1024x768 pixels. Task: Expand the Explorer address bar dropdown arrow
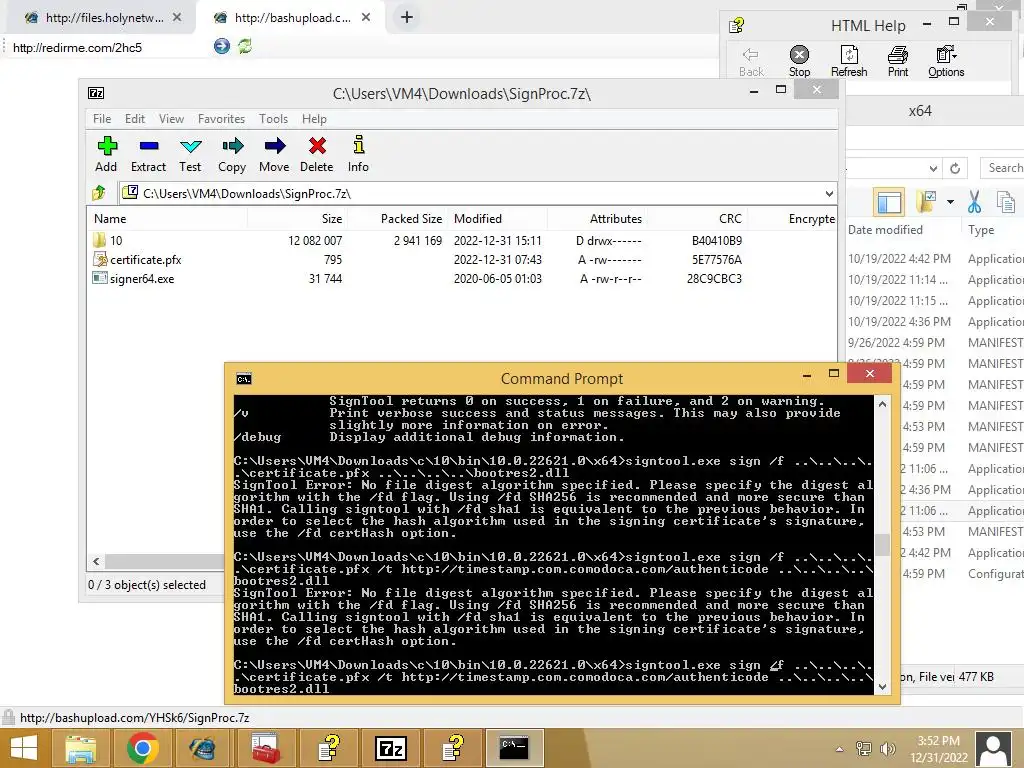click(x=933, y=168)
